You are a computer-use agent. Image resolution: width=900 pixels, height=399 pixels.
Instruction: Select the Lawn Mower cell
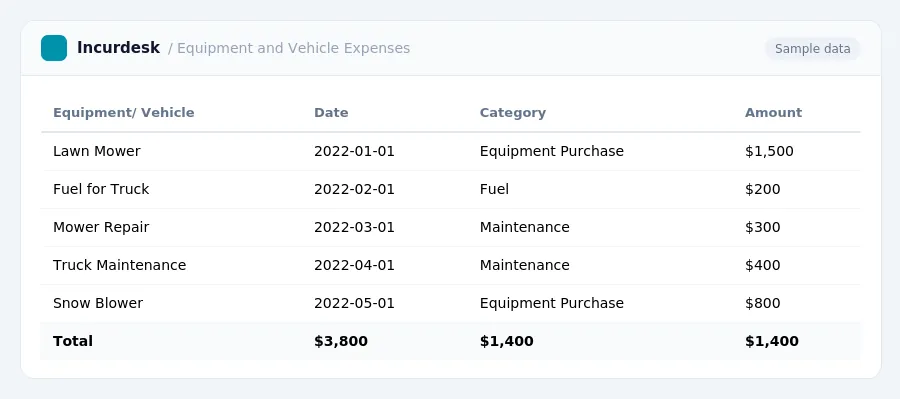coord(96,151)
